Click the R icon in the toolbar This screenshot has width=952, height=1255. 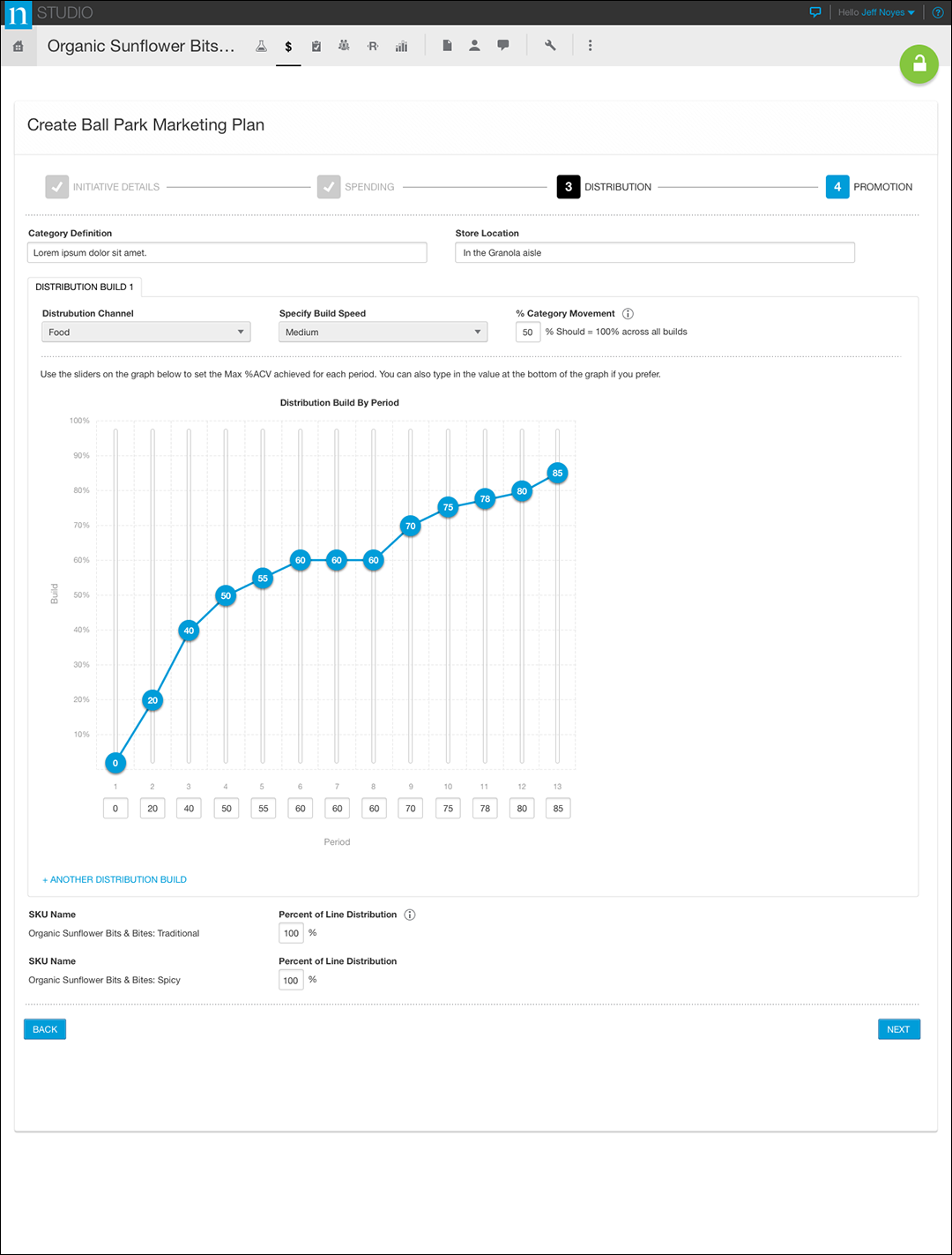click(x=373, y=46)
